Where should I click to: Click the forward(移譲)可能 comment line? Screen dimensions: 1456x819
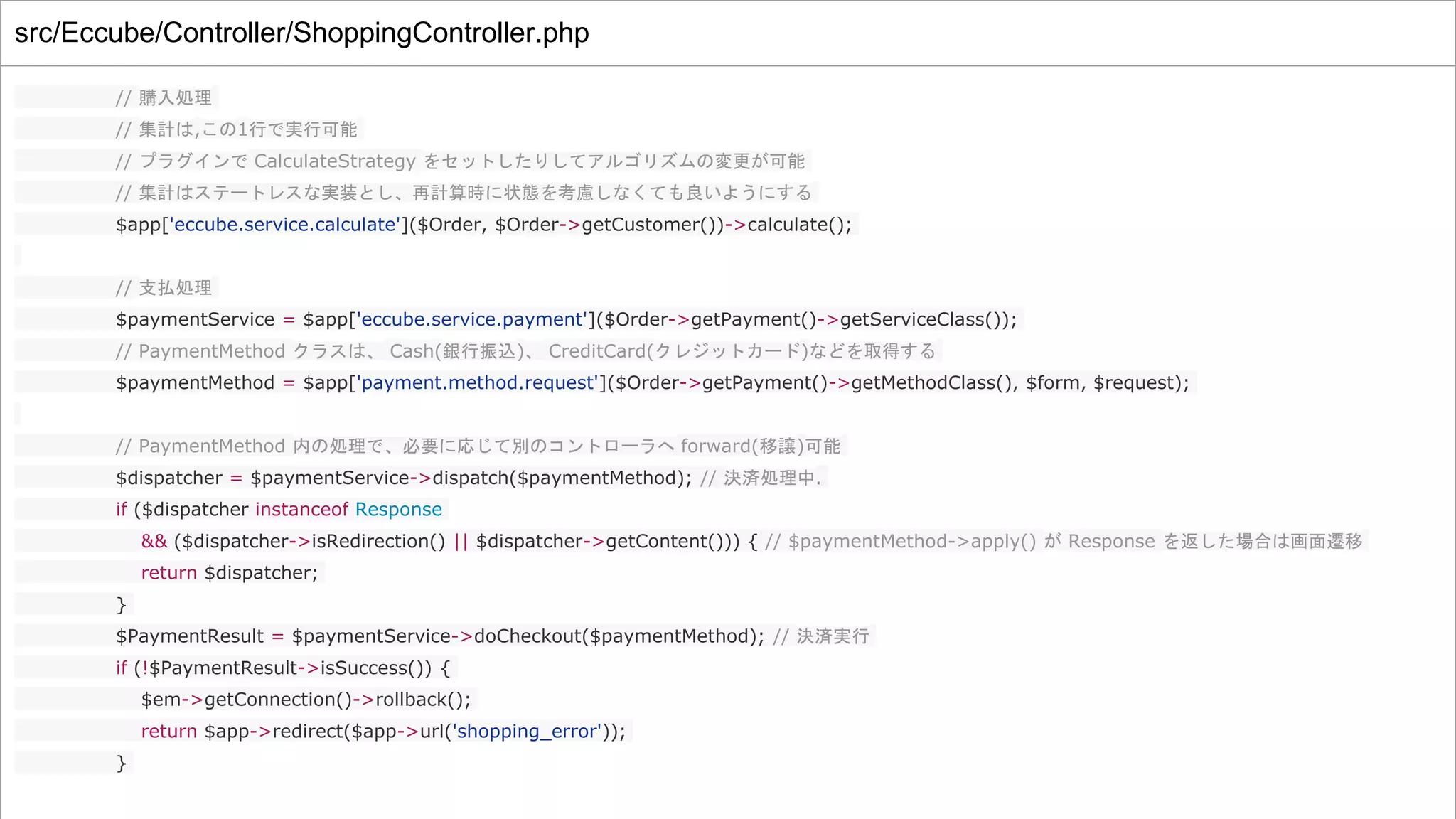pyautogui.click(x=478, y=446)
